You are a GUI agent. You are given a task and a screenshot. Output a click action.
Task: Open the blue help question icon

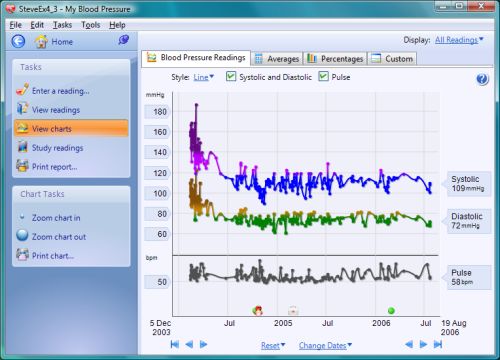(x=482, y=79)
